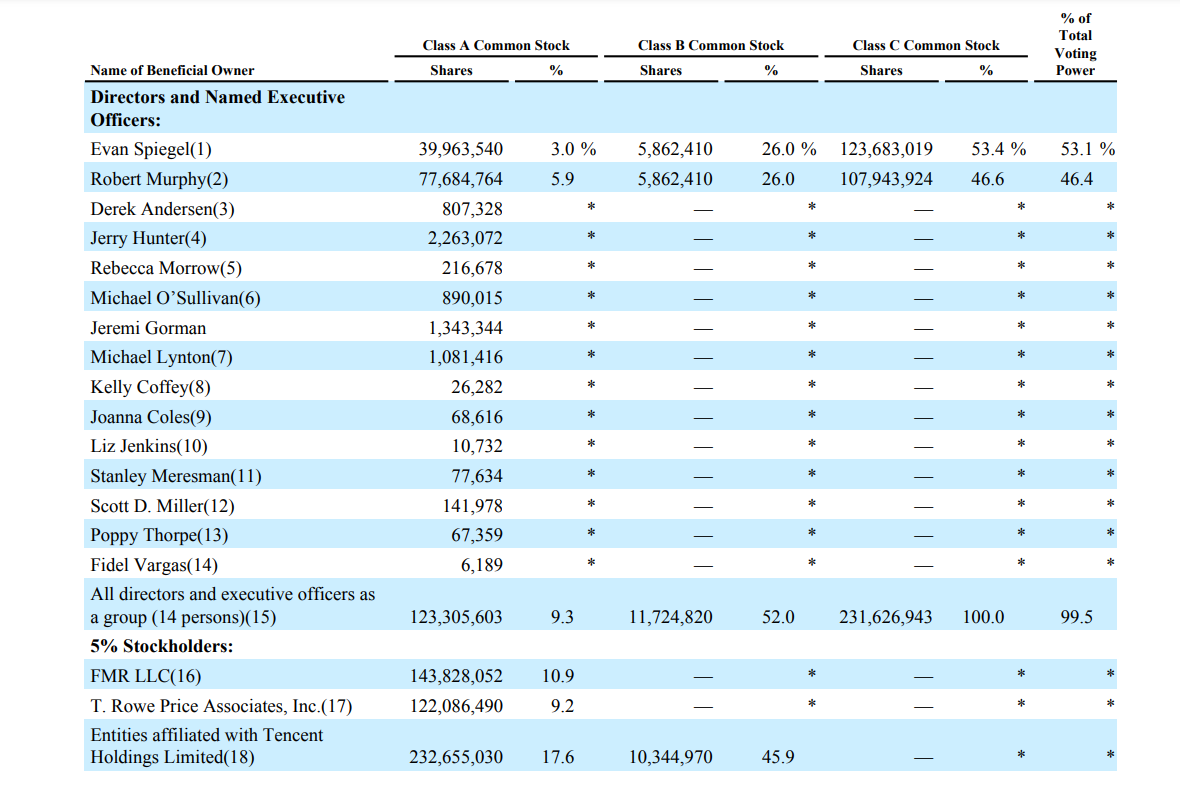Select 'Joanna Coles(9)'
This screenshot has height=789, width=1180.
[151, 417]
